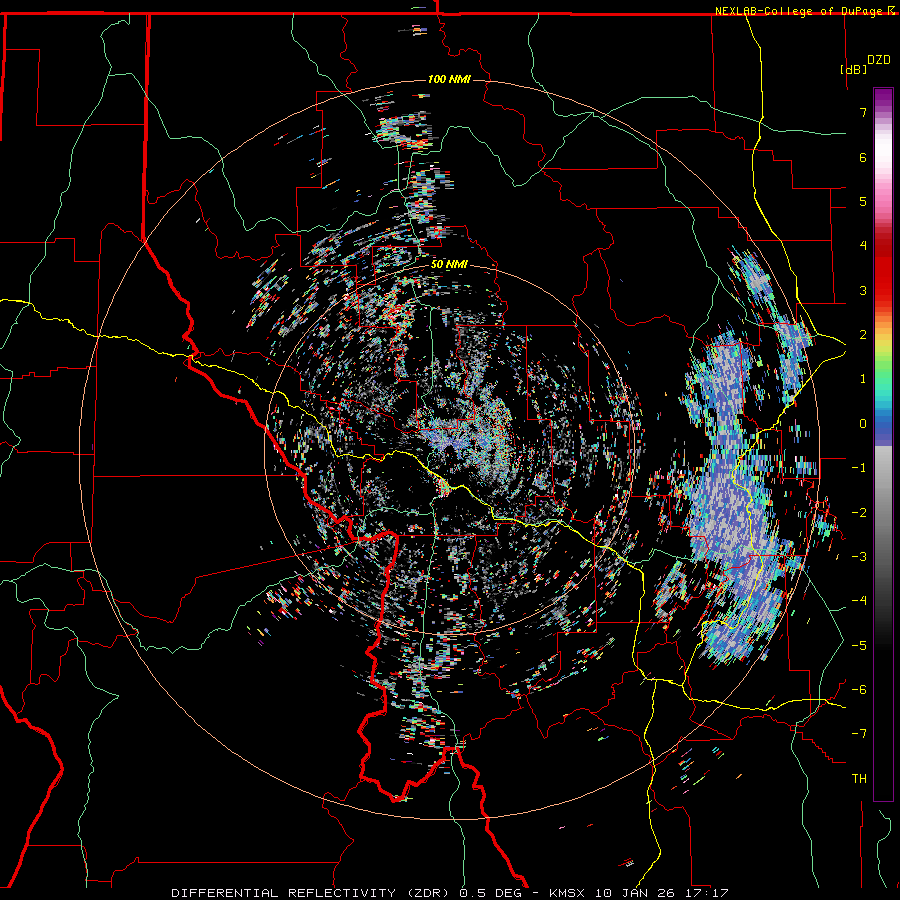This screenshot has height=900, width=900.
Task: Click the -7 value on the color scale
Action: point(859,734)
